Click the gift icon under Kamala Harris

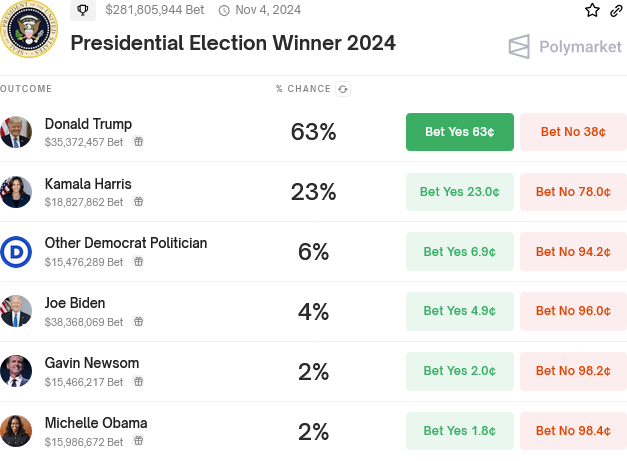(x=139, y=202)
